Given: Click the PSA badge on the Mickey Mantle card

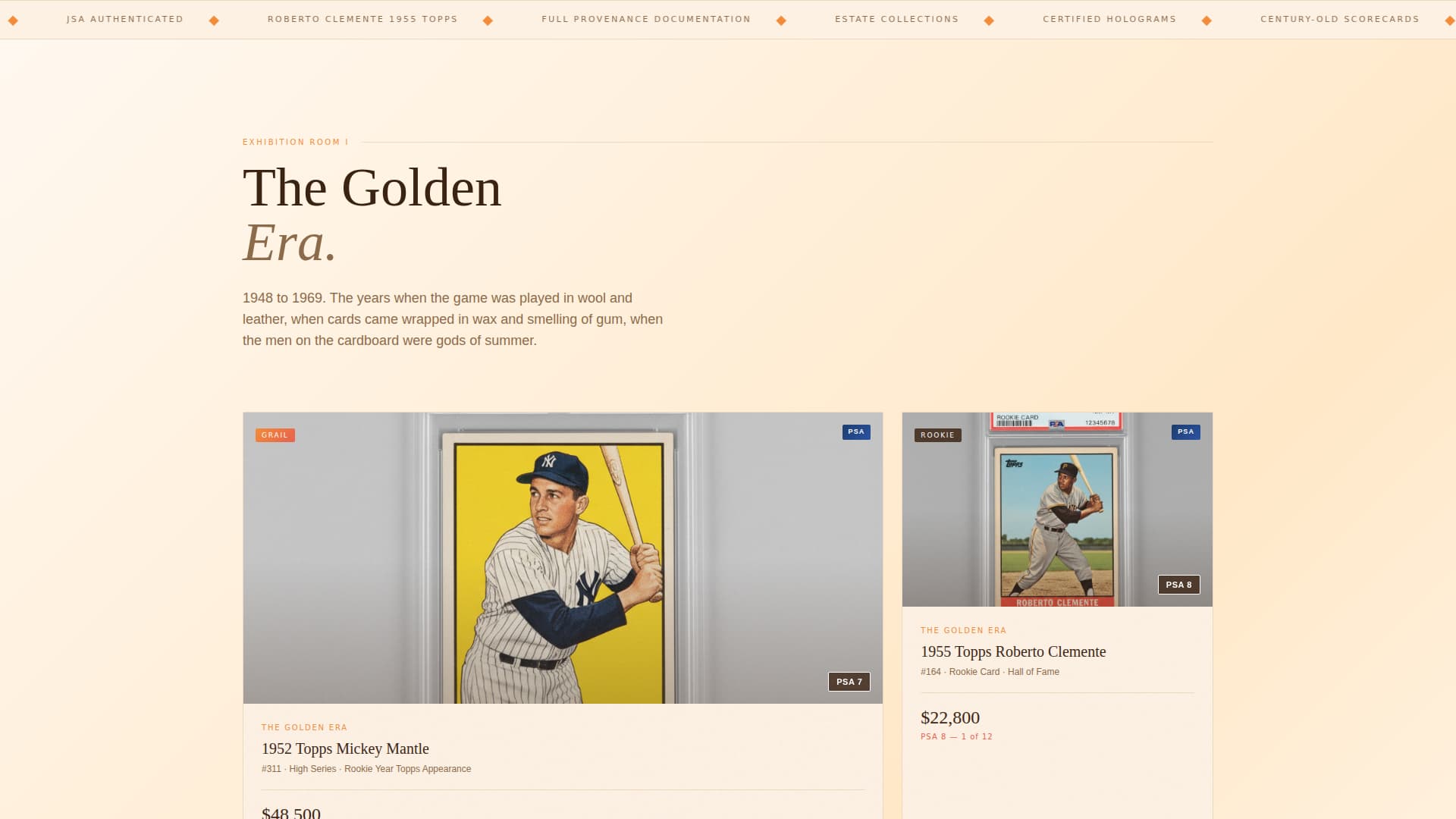Looking at the screenshot, I should click(x=856, y=431).
